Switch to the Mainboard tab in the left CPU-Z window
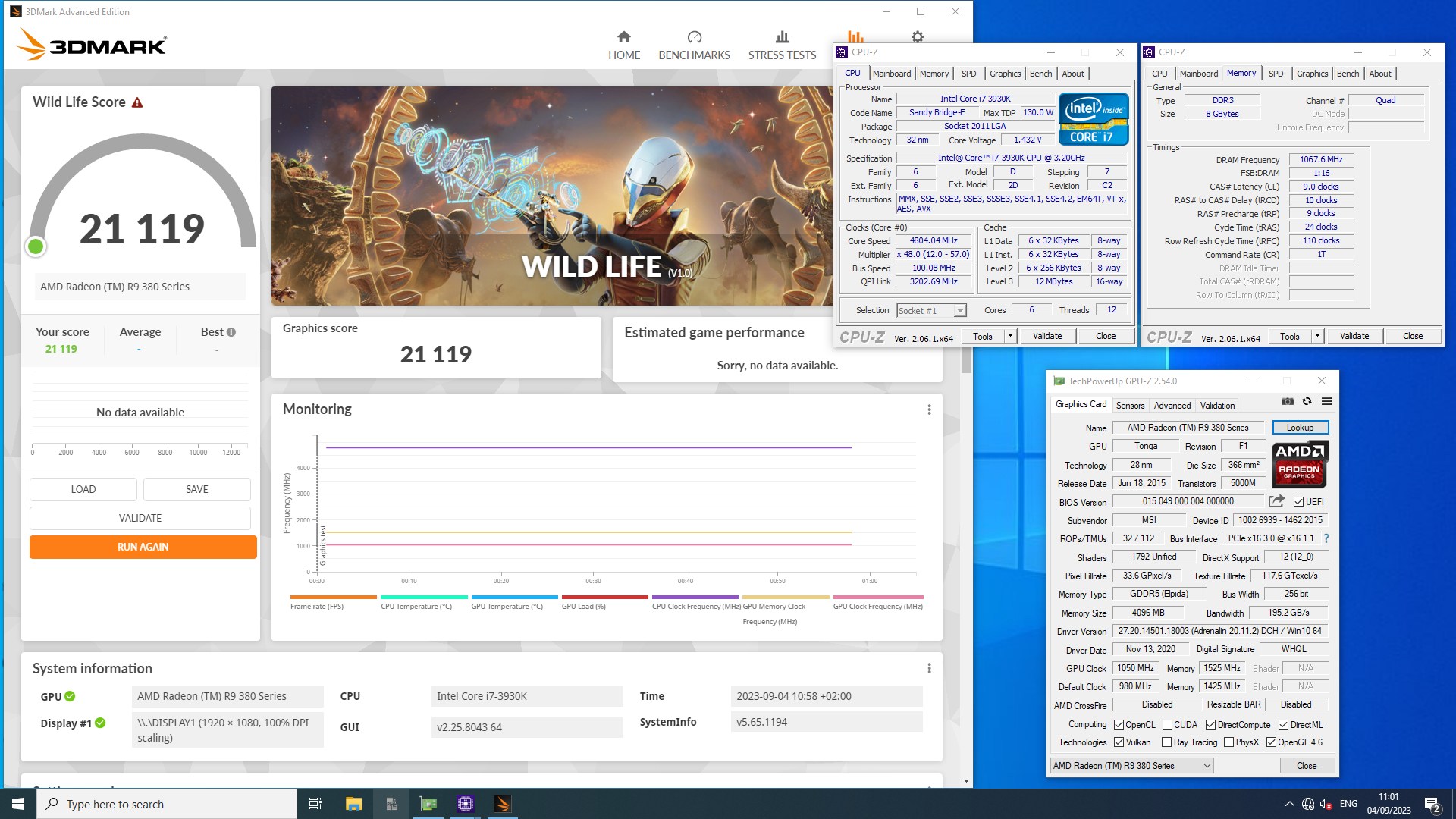This screenshot has height=819, width=1456. [891, 74]
